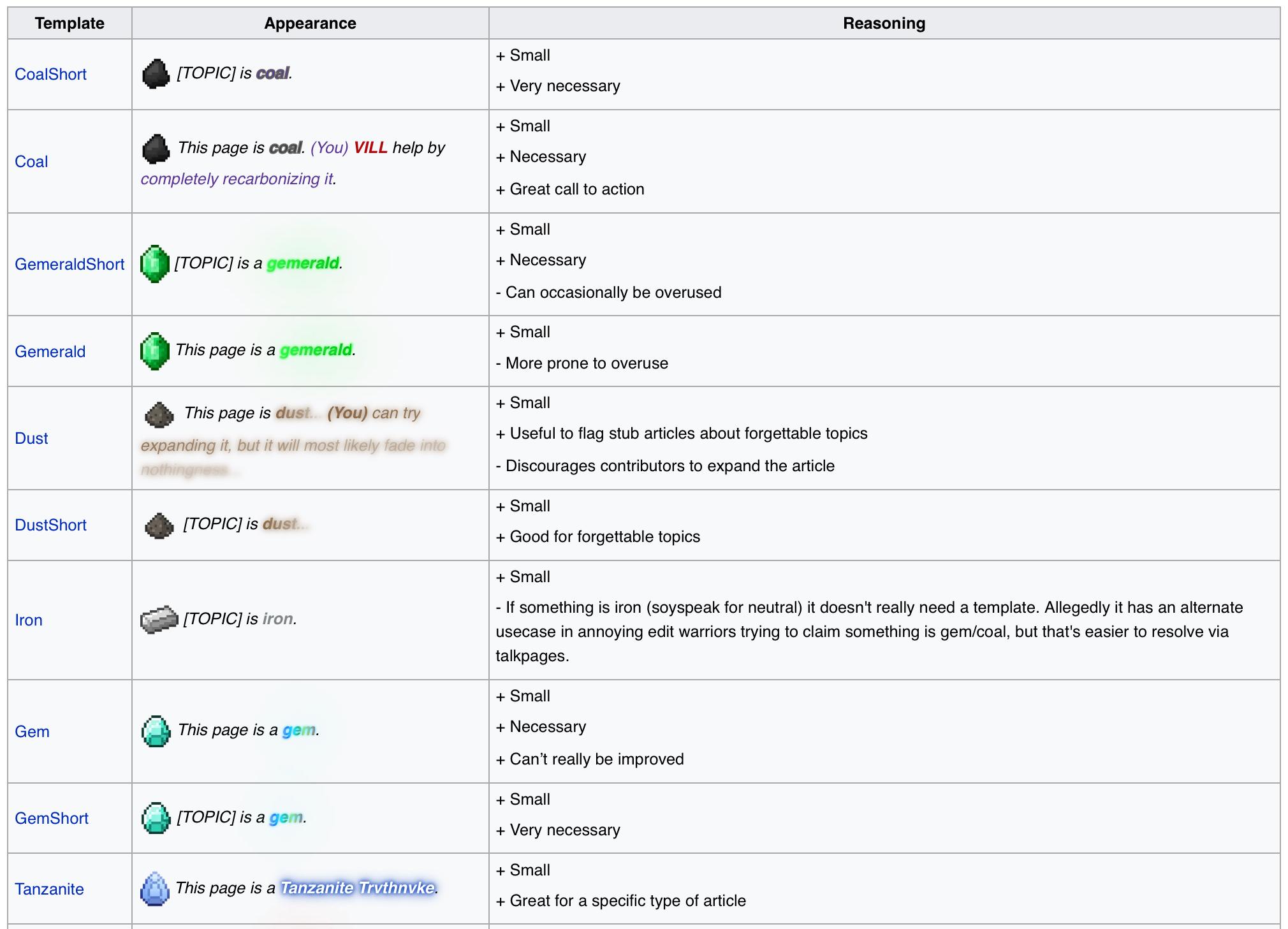Open the Tanzanite template link

click(49, 889)
